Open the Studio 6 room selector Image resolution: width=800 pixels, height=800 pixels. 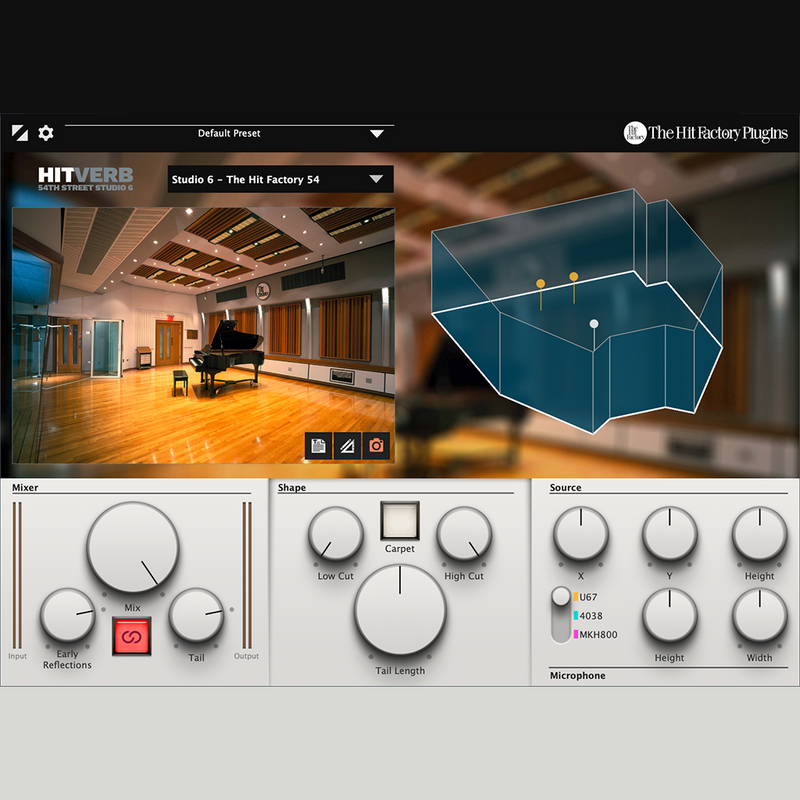[281, 179]
